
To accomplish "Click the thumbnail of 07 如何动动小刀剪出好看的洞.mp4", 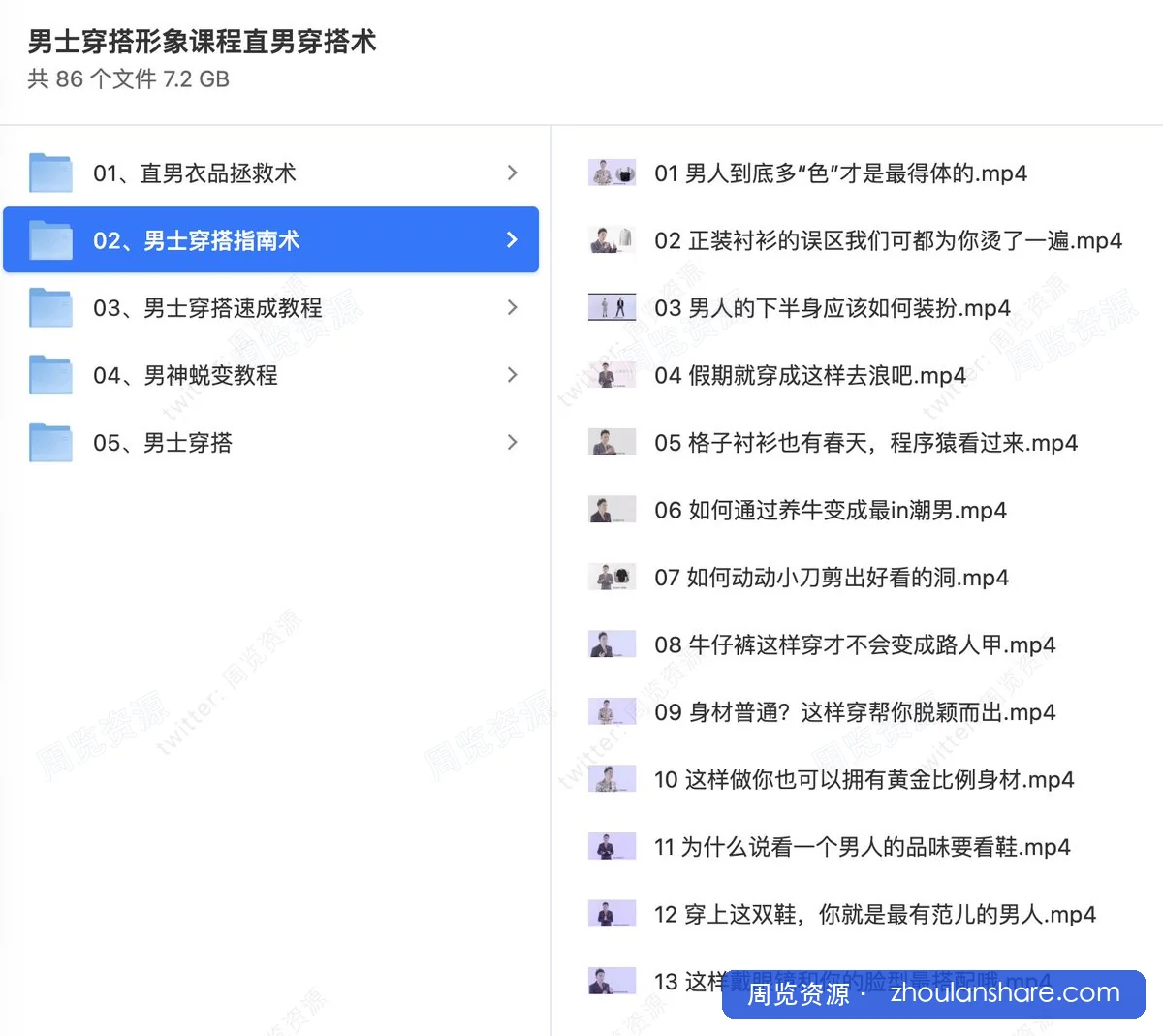I will [x=613, y=578].
